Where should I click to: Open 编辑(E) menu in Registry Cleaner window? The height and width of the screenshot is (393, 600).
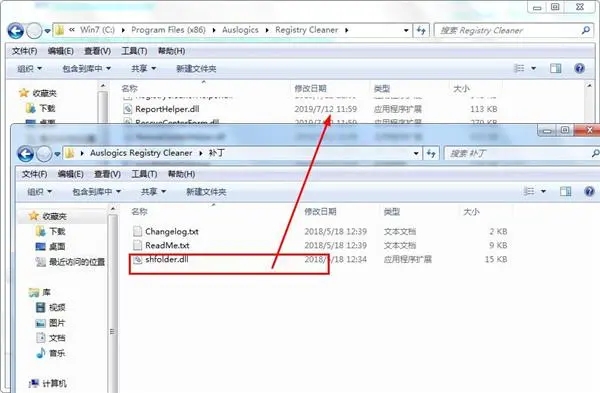(60, 51)
